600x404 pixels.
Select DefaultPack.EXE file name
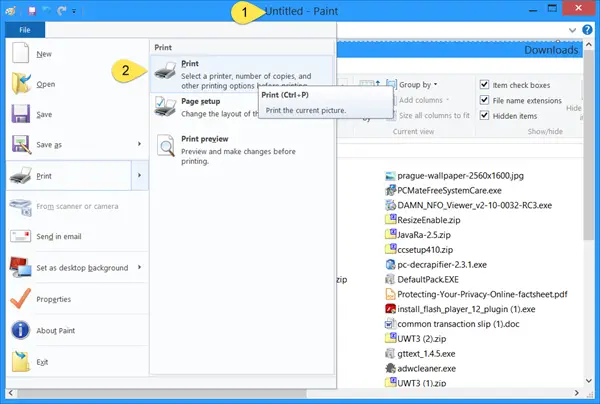tap(428, 279)
